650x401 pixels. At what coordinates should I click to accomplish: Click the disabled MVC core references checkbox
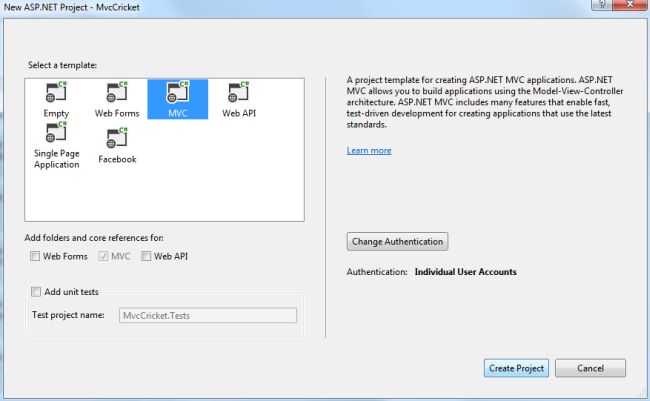(x=103, y=256)
